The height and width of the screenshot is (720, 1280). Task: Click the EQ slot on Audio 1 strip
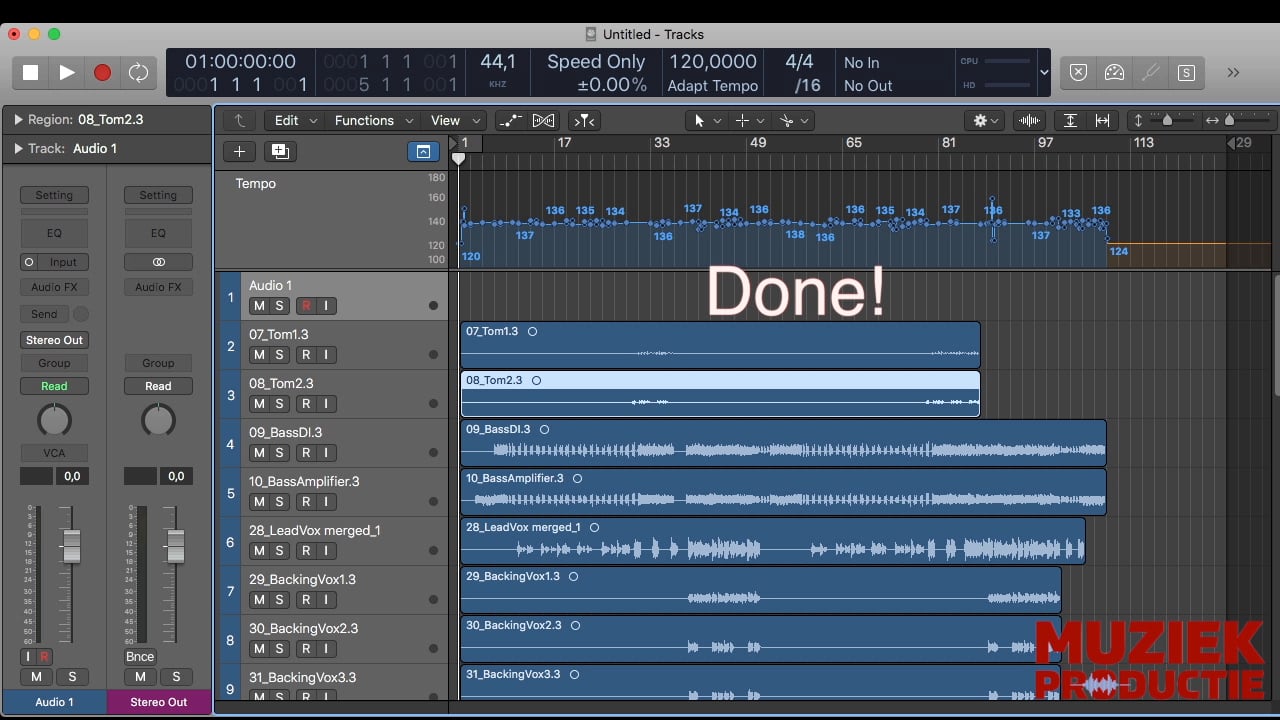coord(54,233)
